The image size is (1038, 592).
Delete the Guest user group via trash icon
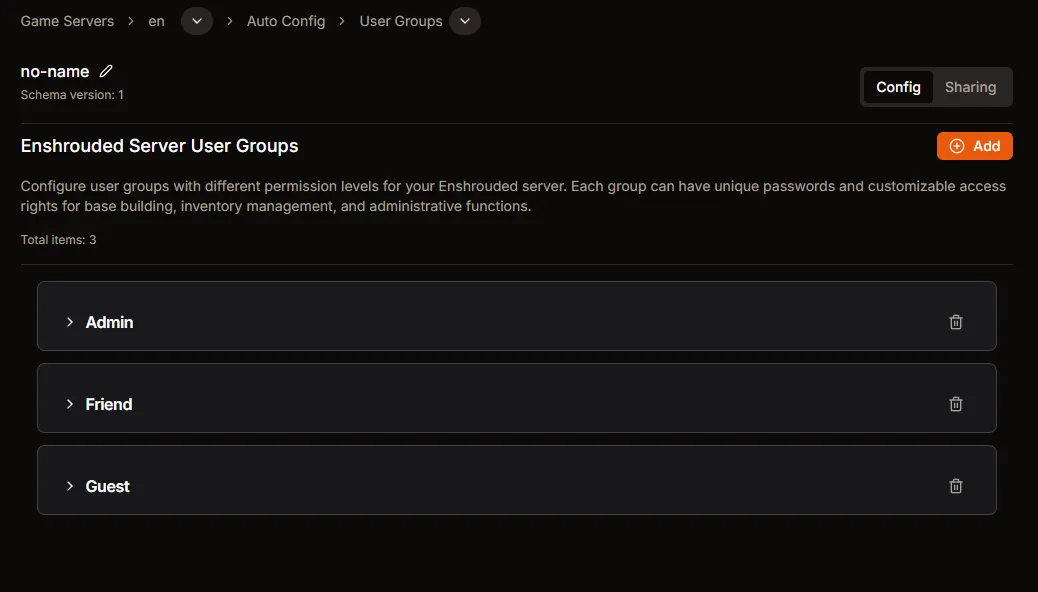coord(955,485)
